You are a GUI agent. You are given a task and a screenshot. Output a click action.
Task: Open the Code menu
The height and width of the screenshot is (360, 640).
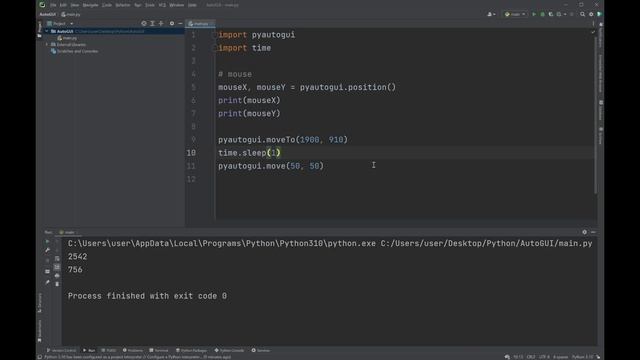point(107,5)
